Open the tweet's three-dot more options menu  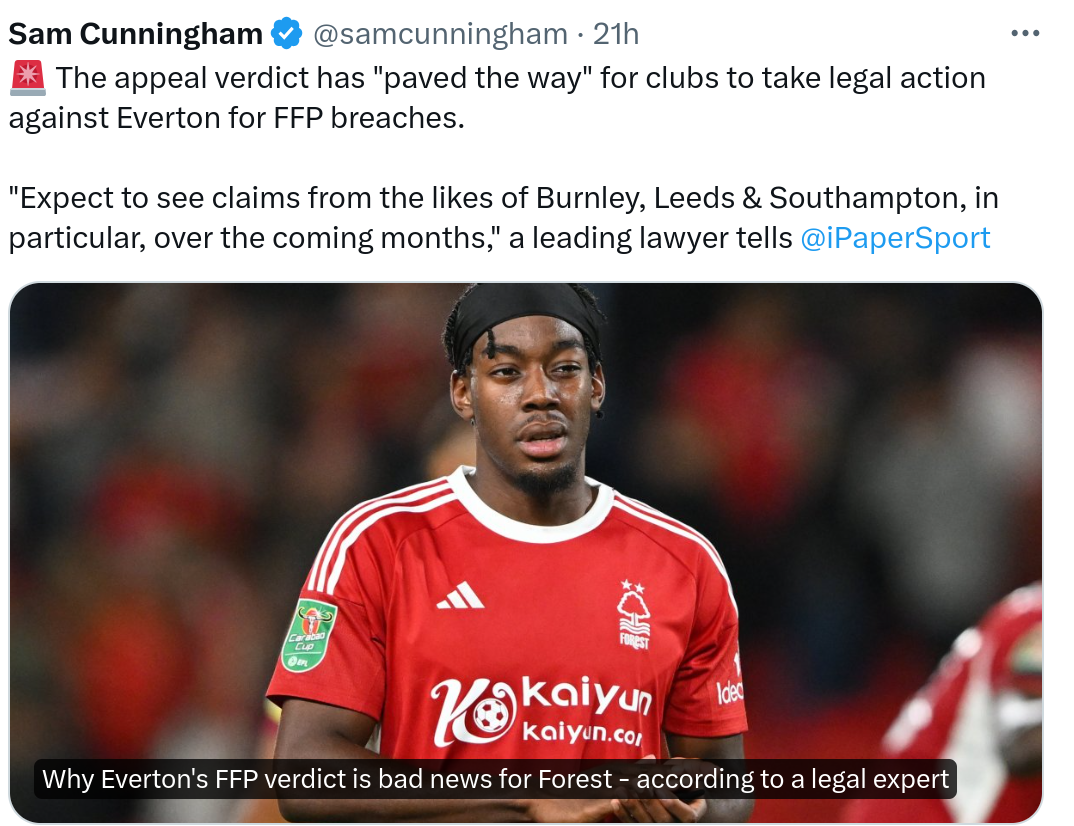click(1025, 34)
